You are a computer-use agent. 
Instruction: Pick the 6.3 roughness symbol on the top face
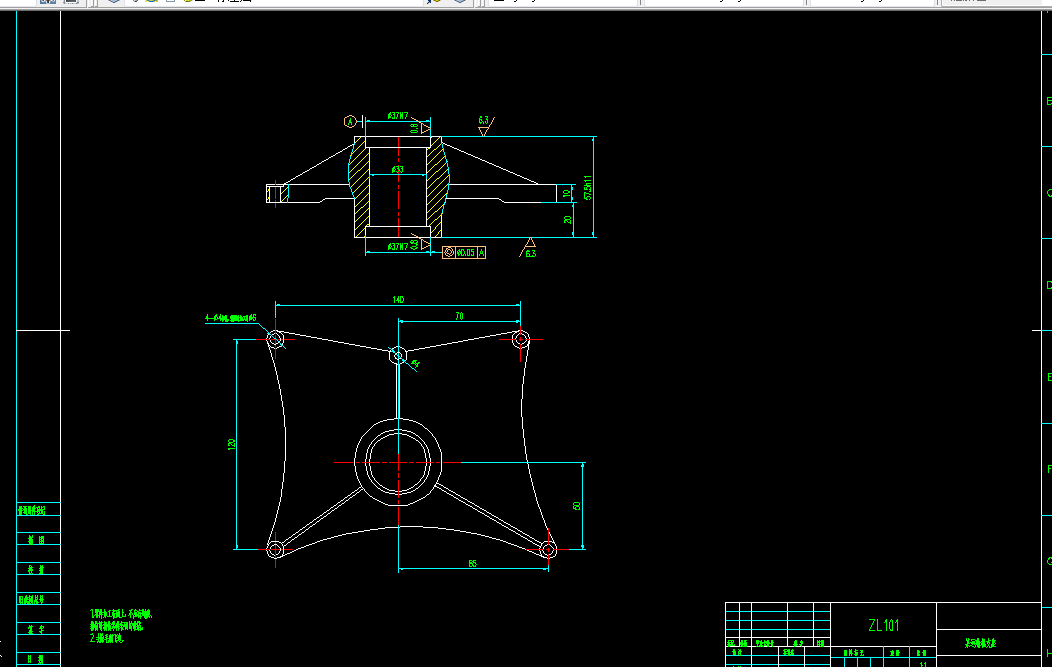(486, 125)
